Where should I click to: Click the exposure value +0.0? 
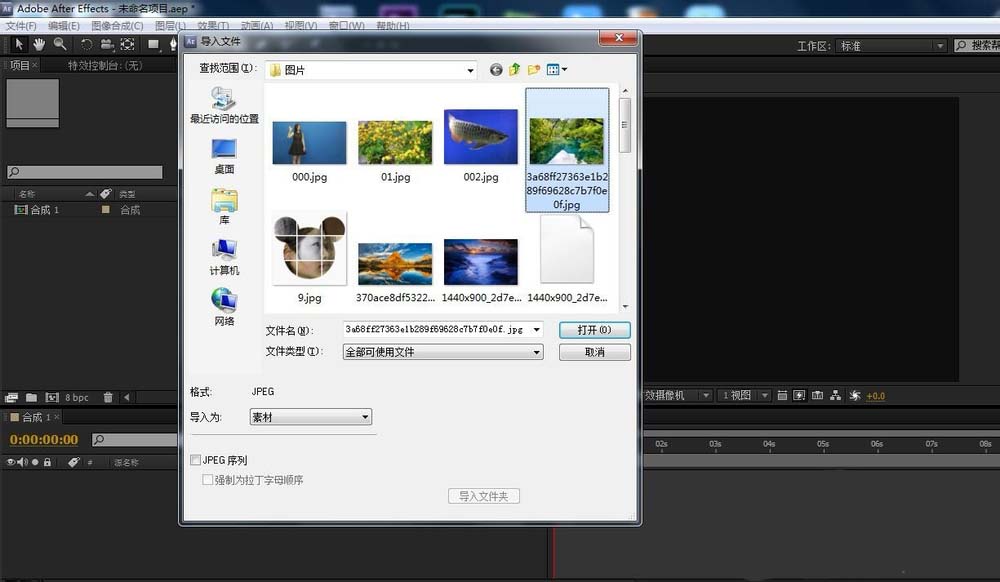(x=875, y=396)
